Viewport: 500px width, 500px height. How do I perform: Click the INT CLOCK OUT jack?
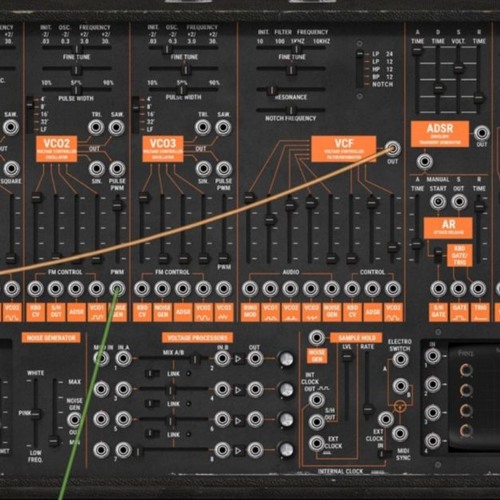[317, 400]
